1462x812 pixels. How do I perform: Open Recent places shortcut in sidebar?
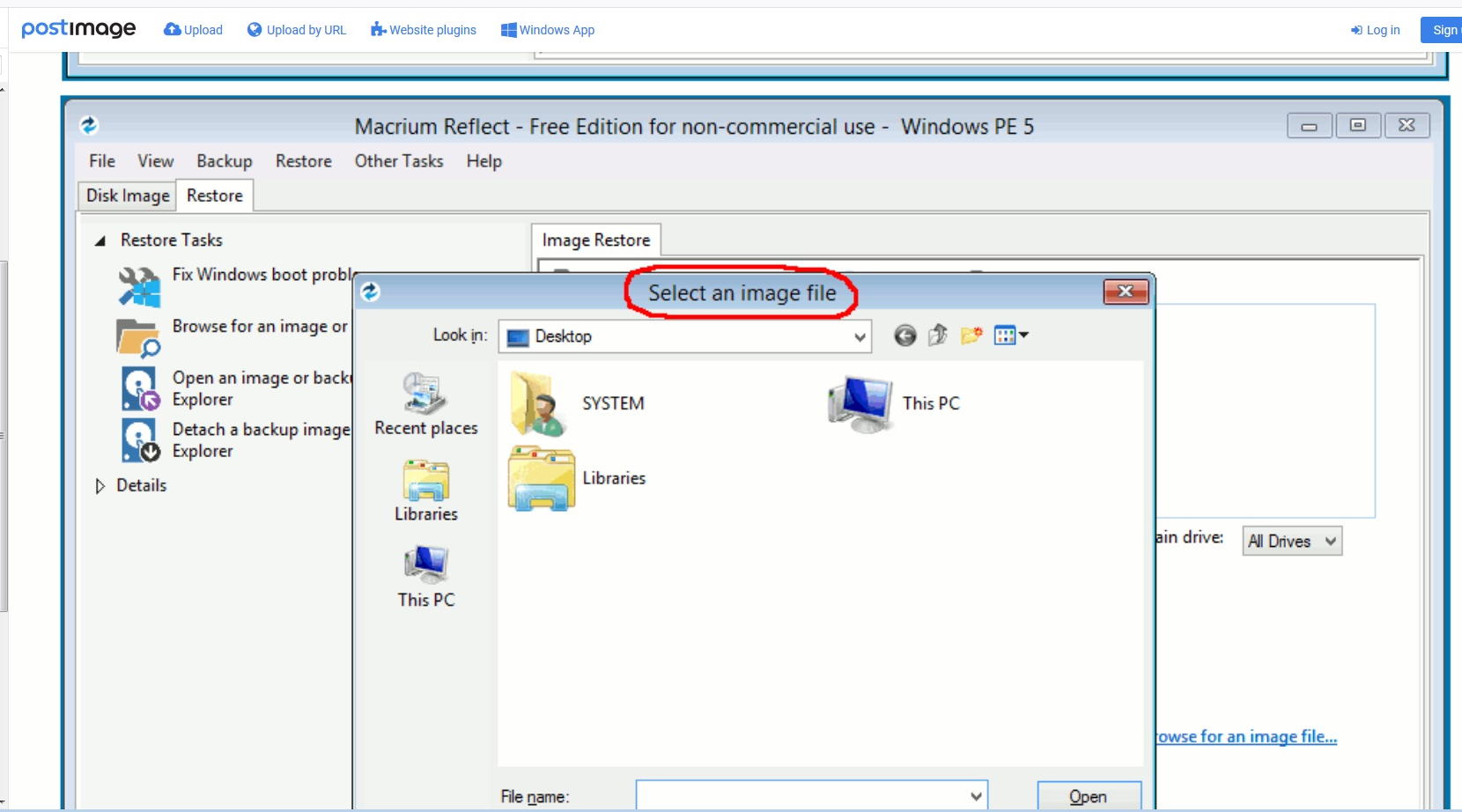pyautogui.click(x=426, y=404)
